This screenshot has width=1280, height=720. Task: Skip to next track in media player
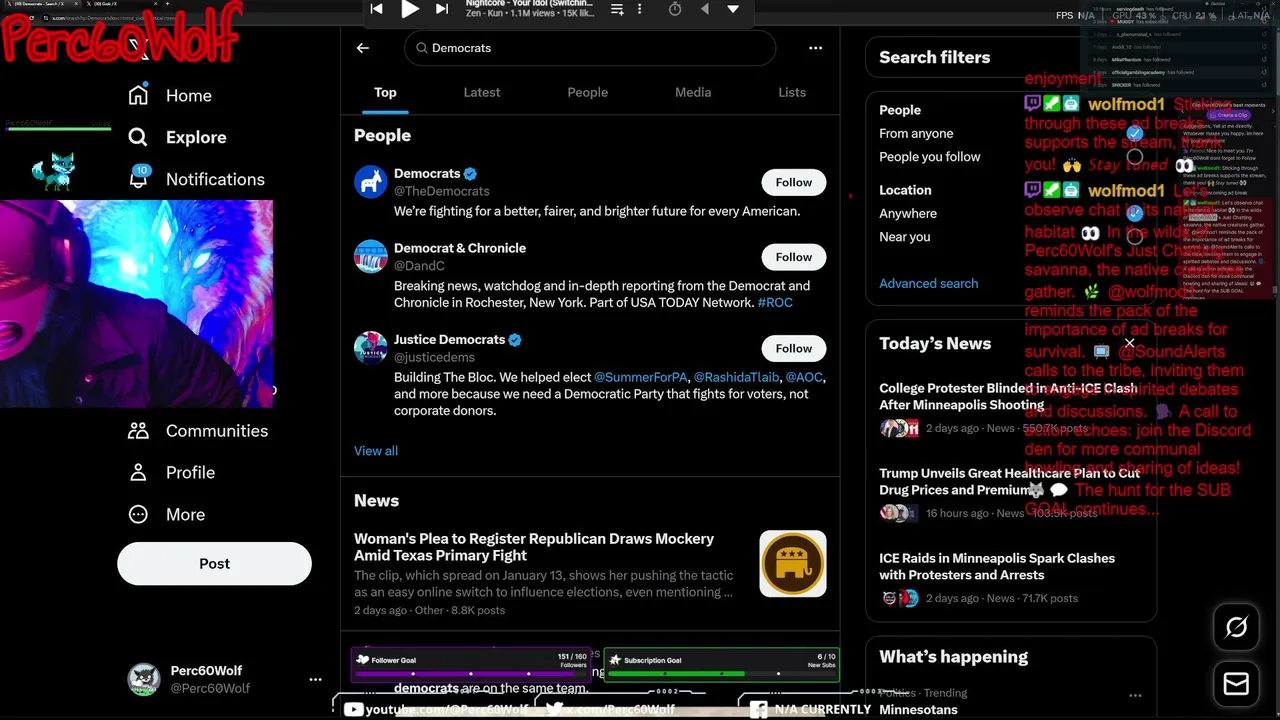442,9
